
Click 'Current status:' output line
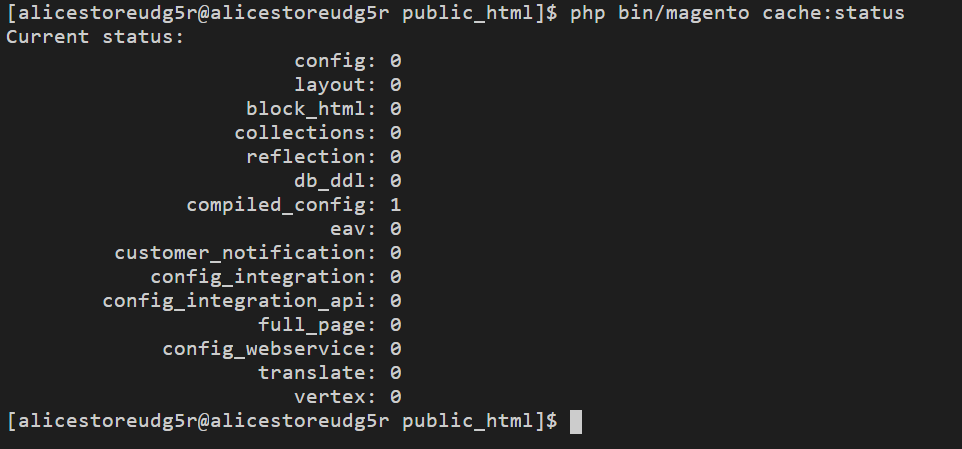tap(95, 37)
